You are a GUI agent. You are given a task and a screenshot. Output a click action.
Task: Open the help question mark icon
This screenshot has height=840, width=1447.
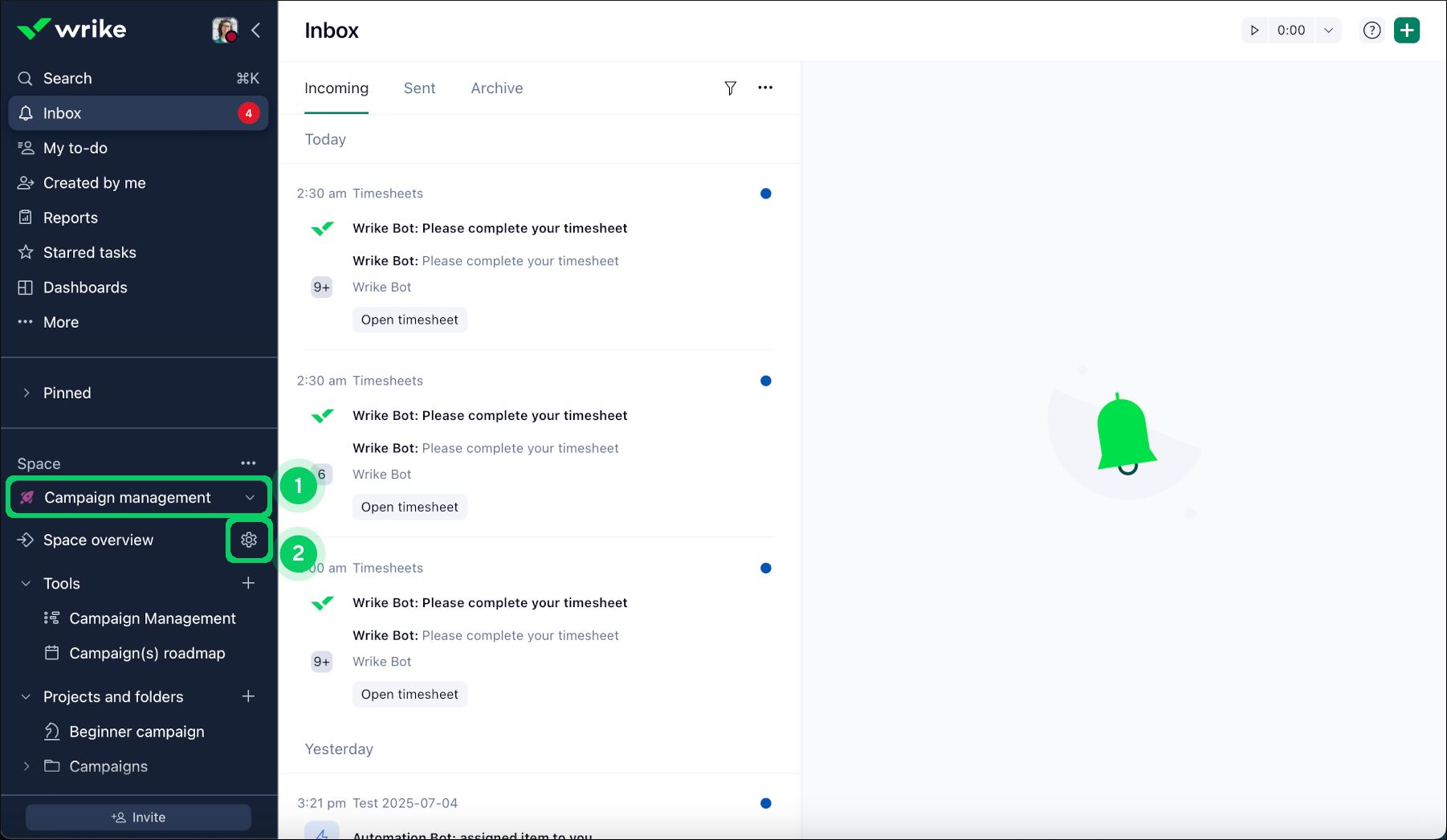[1372, 31]
